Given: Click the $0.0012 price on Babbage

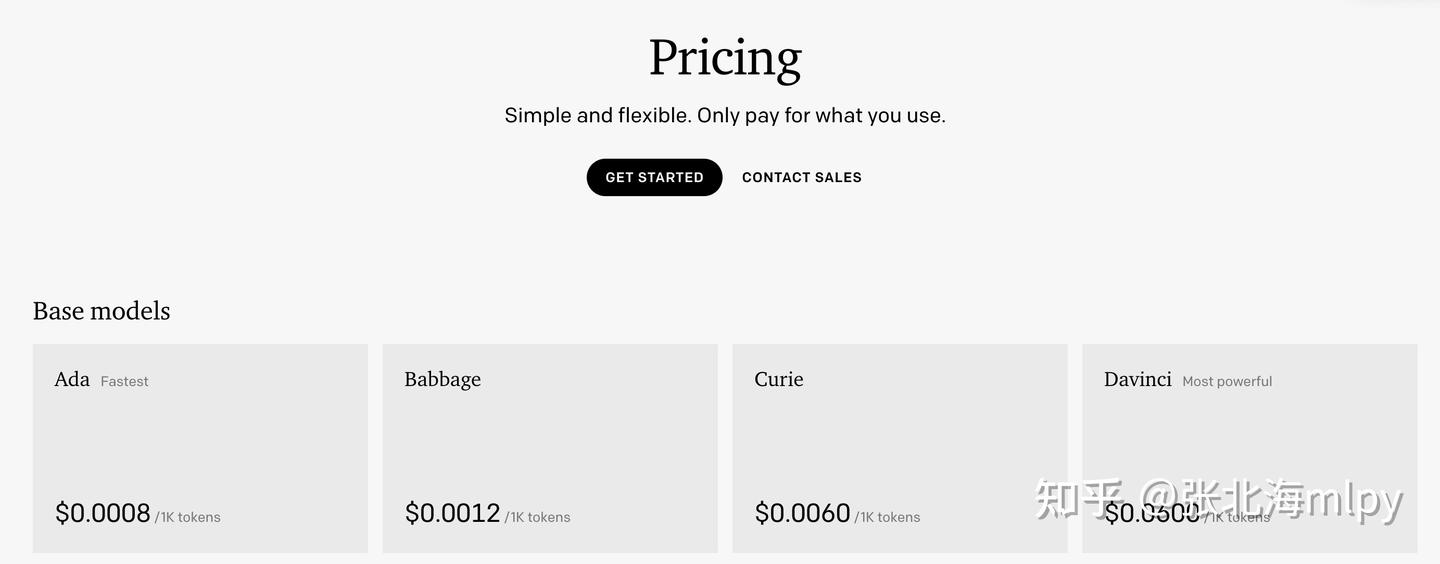Looking at the screenshot, I should coord(452,513).
